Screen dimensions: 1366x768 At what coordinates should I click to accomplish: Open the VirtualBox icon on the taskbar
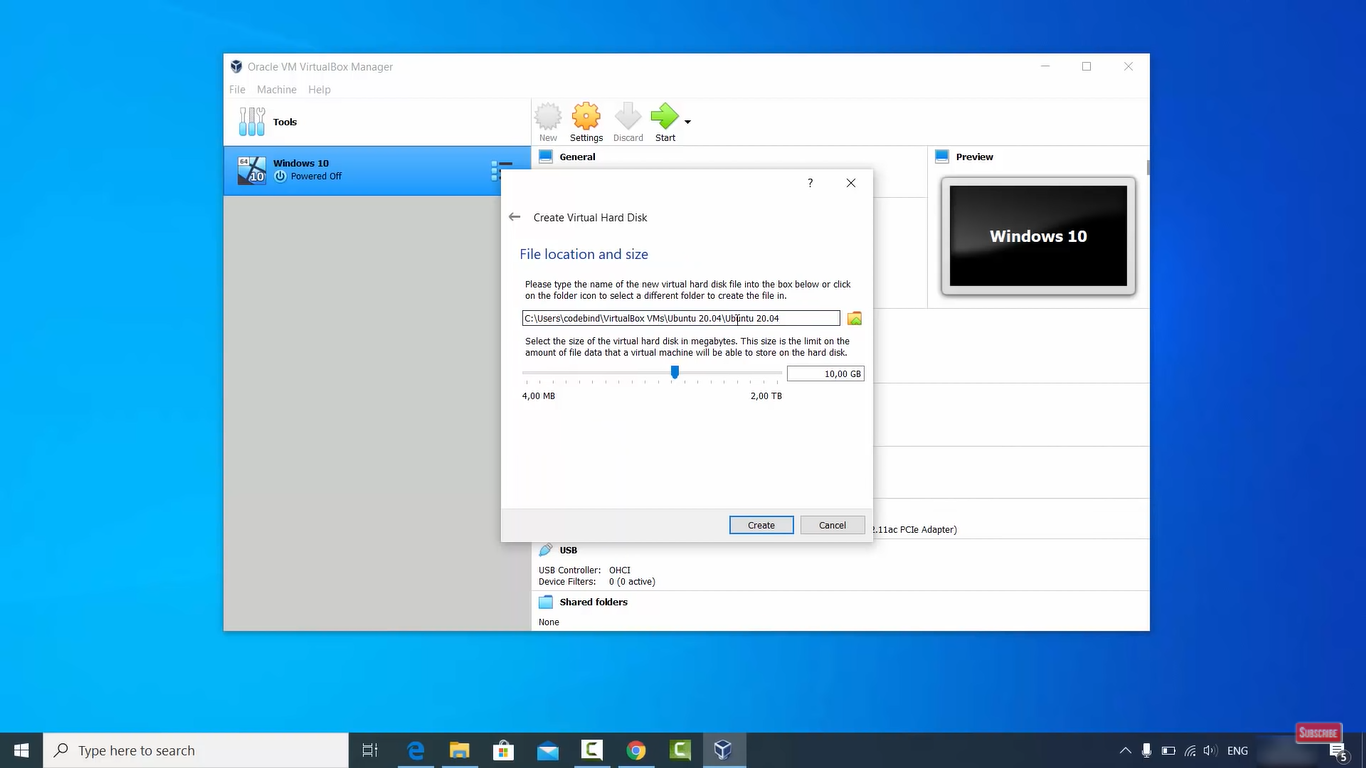[723, 750]
